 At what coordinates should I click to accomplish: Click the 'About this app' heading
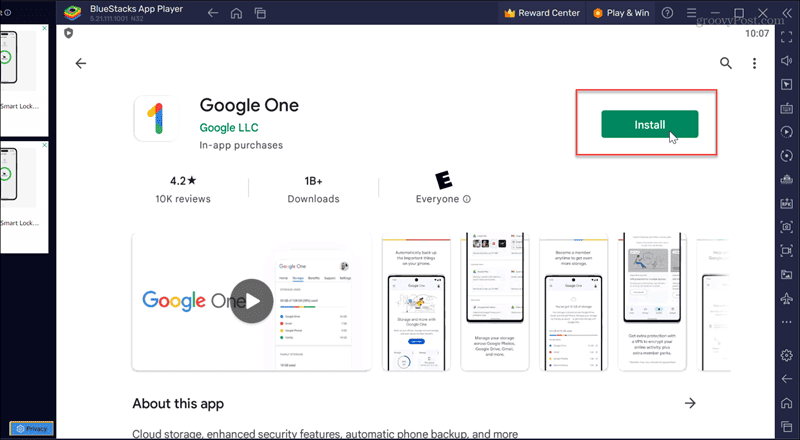pyautogui.click(x=178, y=404)
